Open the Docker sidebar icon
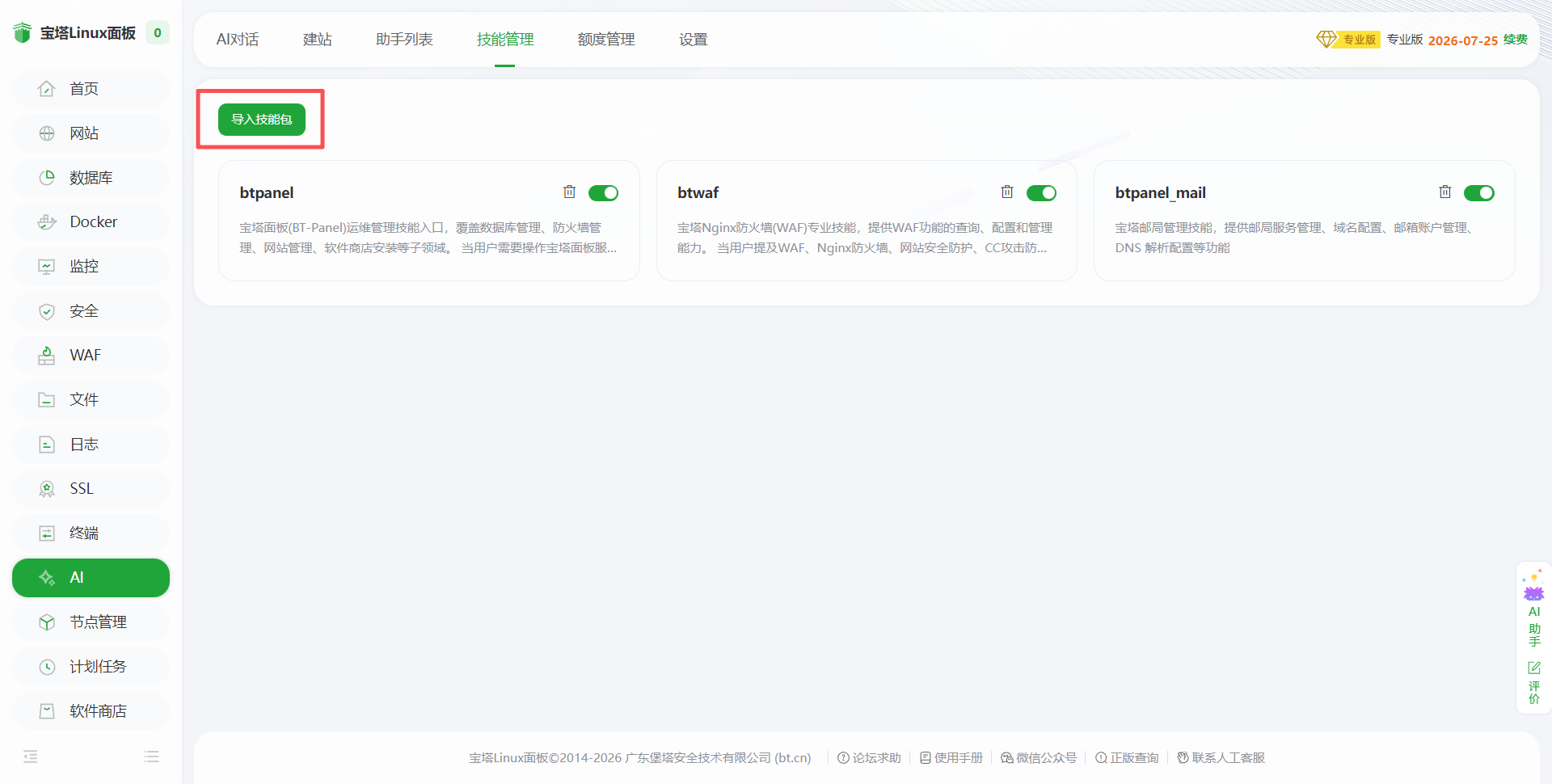This screenshot has width=1552, height=784. 47,222
